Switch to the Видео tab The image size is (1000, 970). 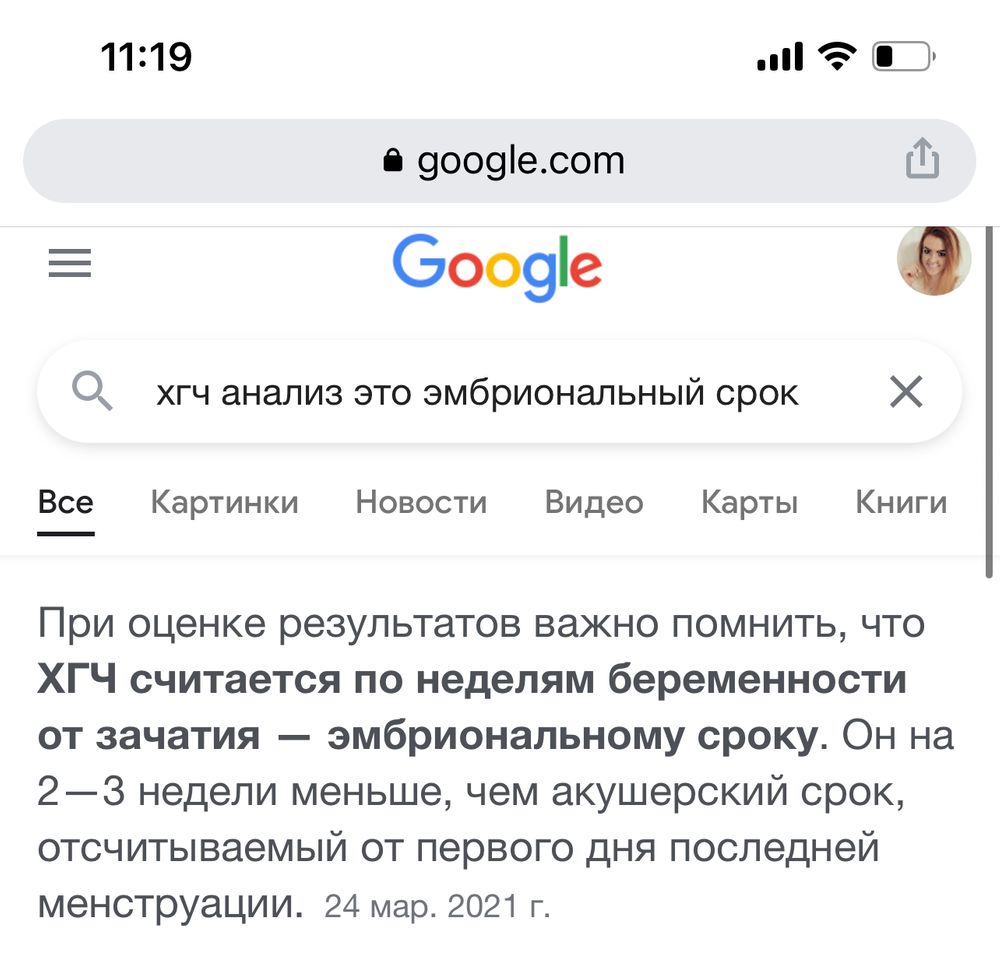594,502
